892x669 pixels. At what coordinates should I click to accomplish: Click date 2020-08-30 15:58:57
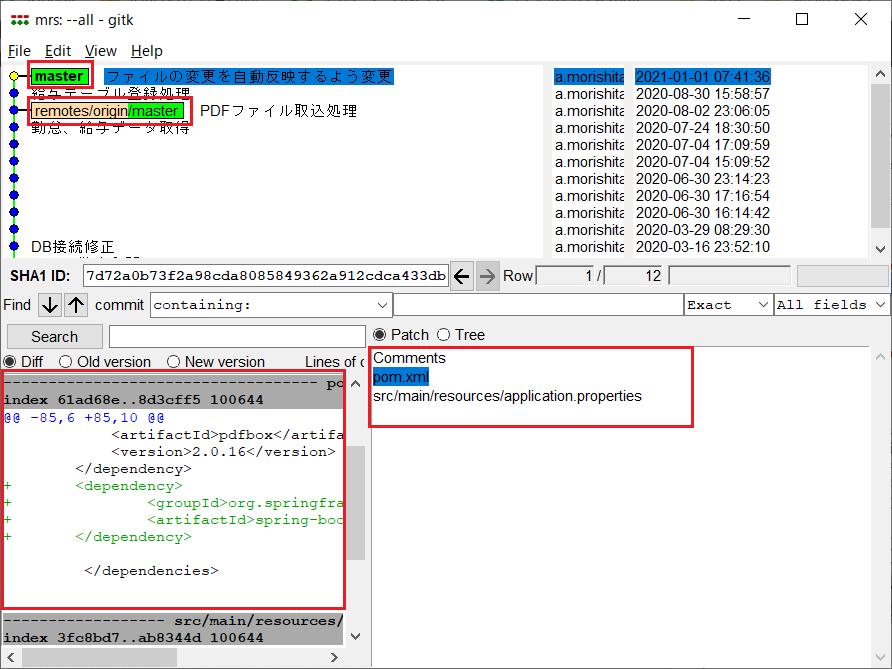pos(703,94)
